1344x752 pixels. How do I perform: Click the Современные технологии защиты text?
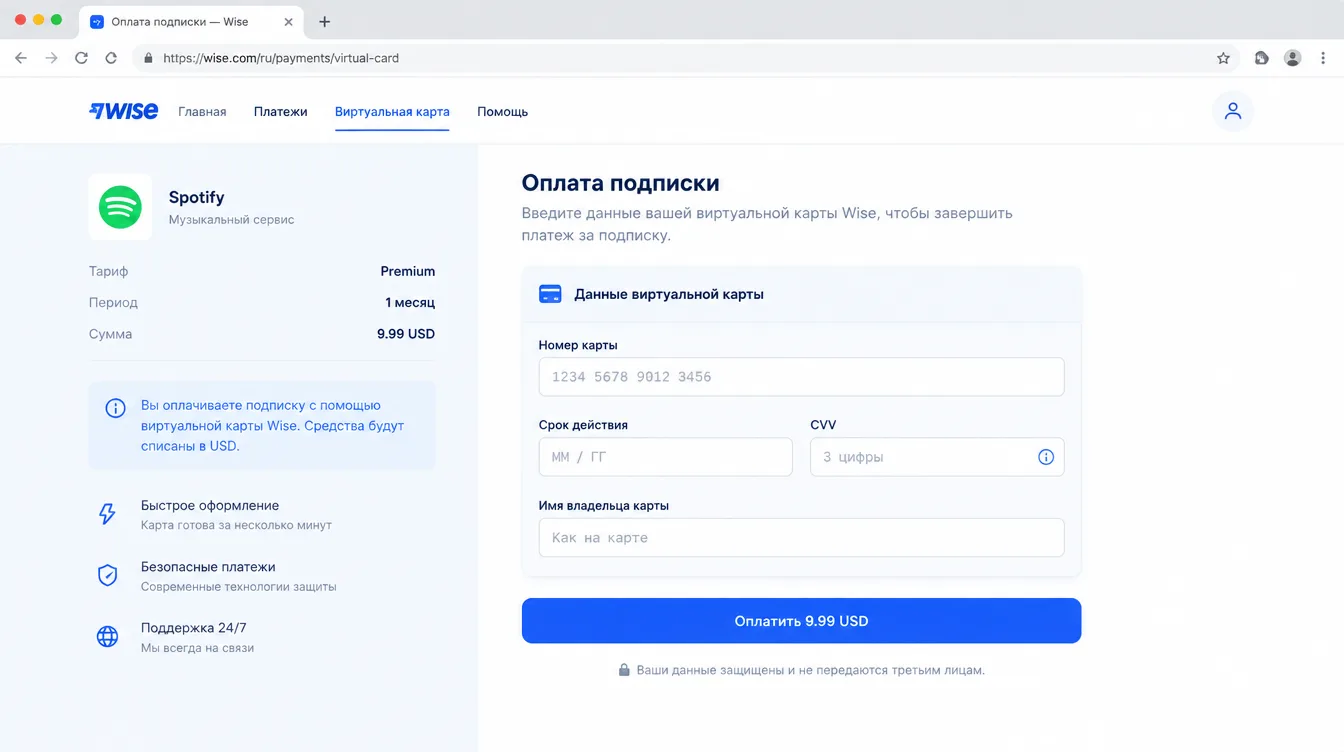[238, 587]
